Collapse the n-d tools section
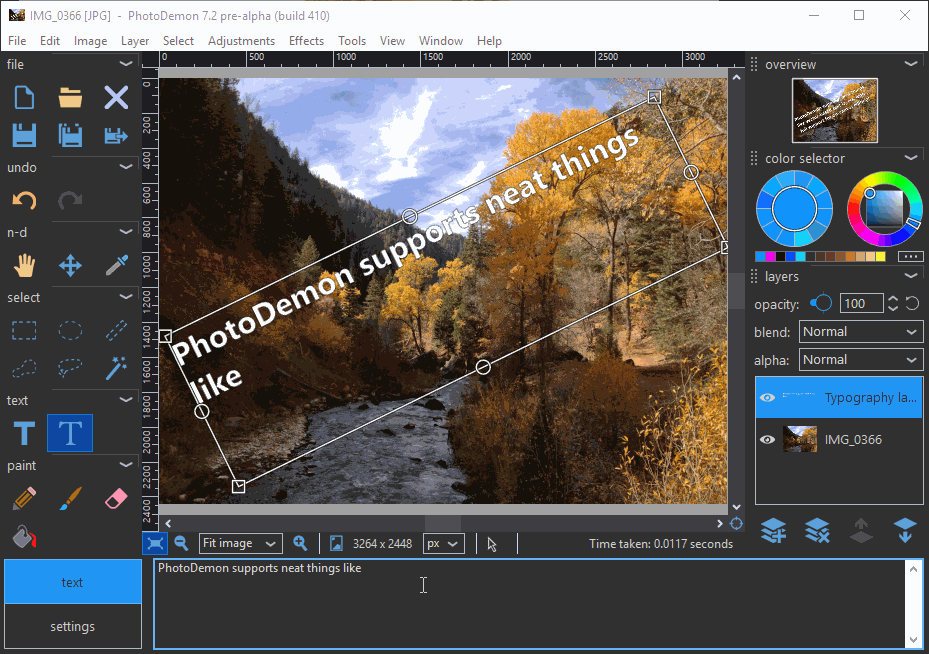The image size is (929, 654). (x=126, y=232)
